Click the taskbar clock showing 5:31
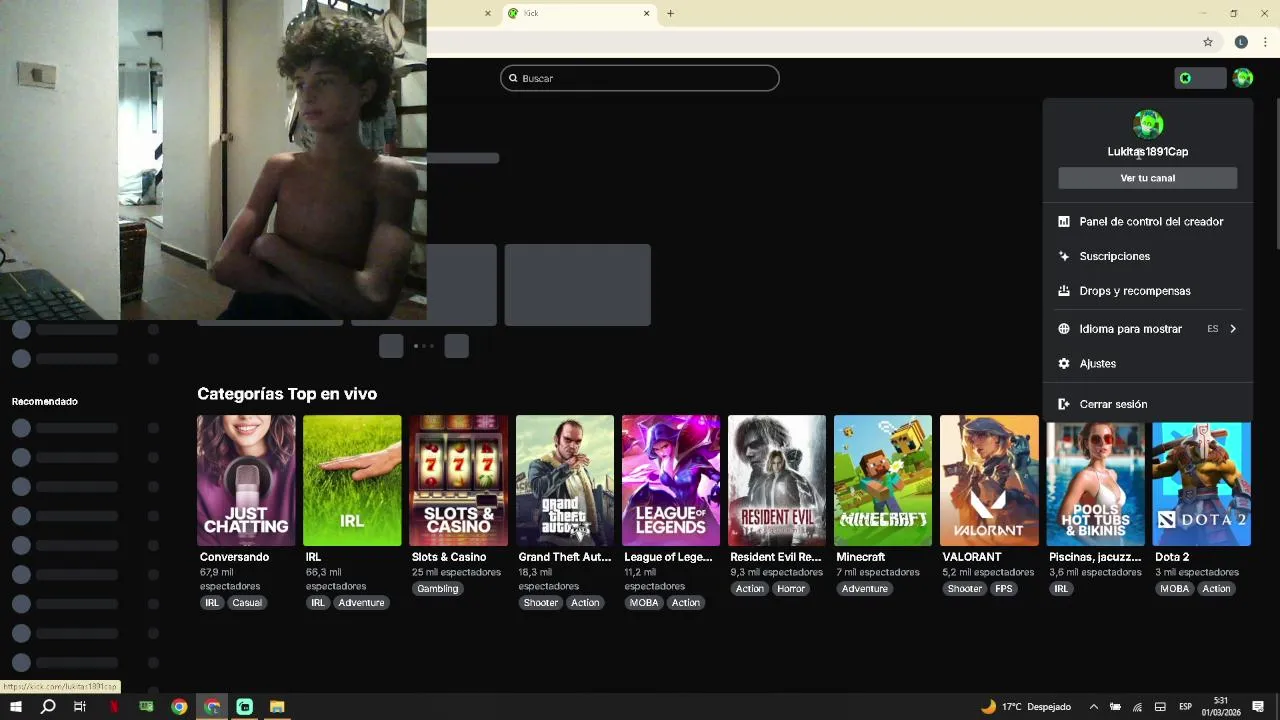 (1221, 707)
